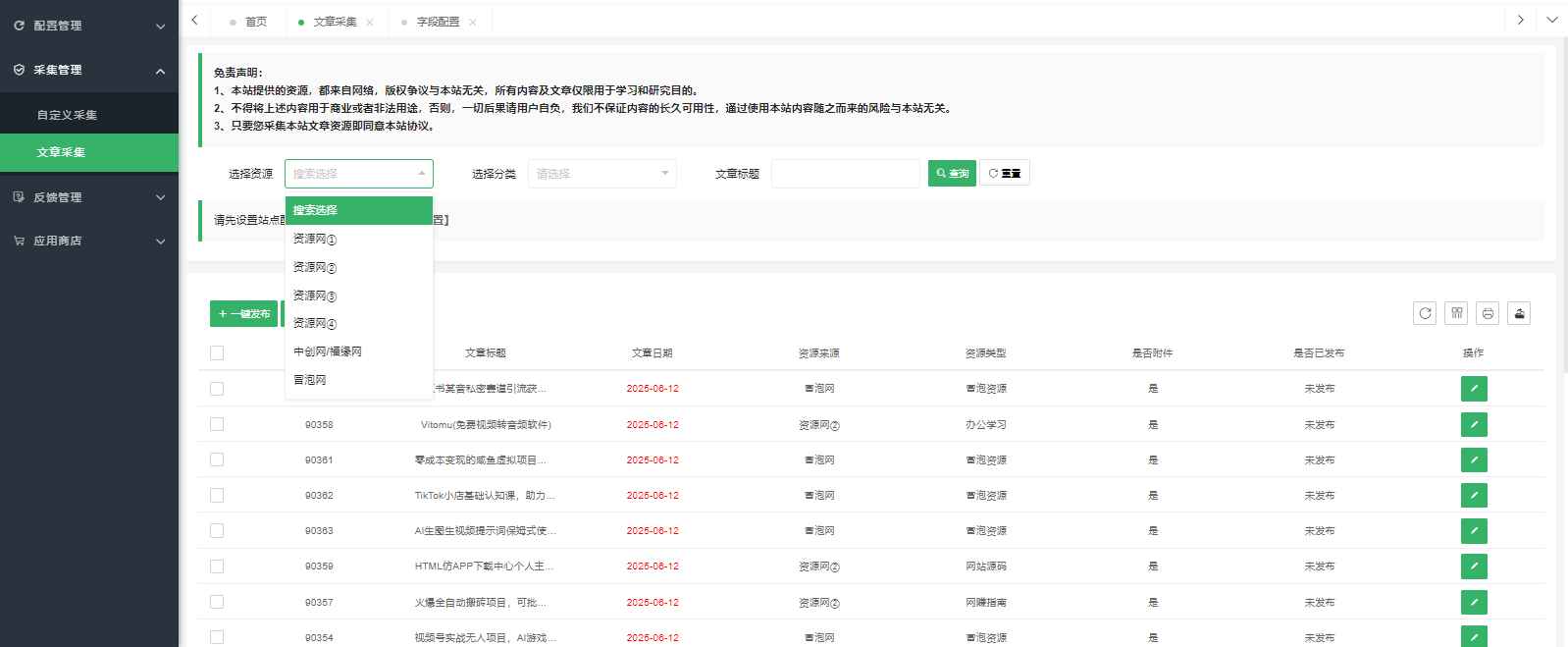
Task: Click the edit icon for row 90358
Action: (1474, 425)
